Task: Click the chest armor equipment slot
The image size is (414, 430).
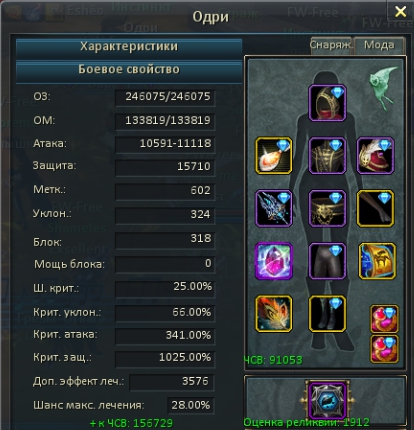Action: pos(327,155)
